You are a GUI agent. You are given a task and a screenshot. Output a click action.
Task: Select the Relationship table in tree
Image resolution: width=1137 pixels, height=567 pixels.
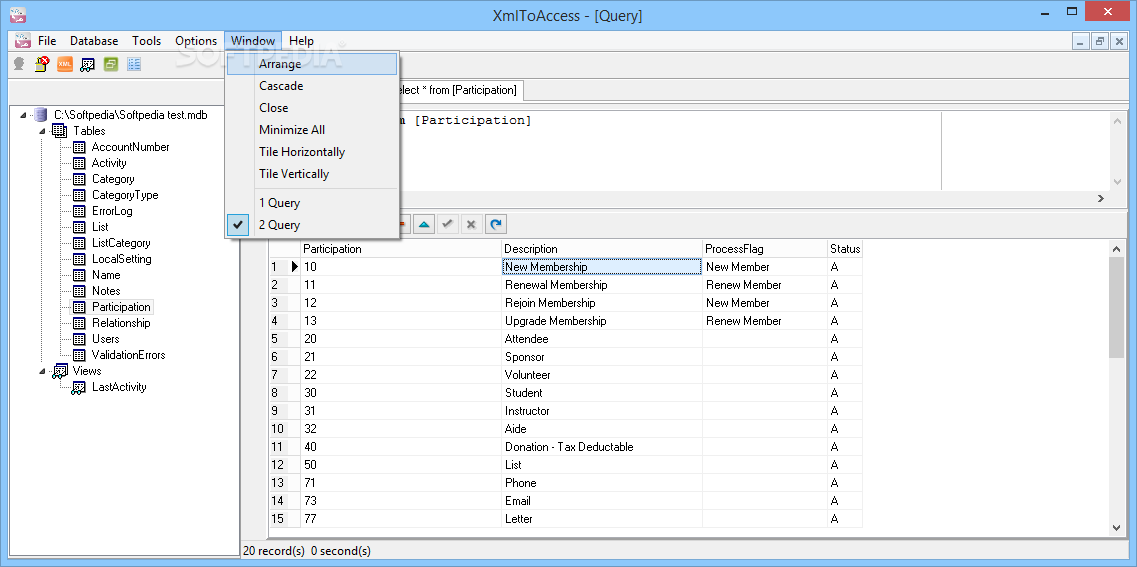(x=121, y=323)
